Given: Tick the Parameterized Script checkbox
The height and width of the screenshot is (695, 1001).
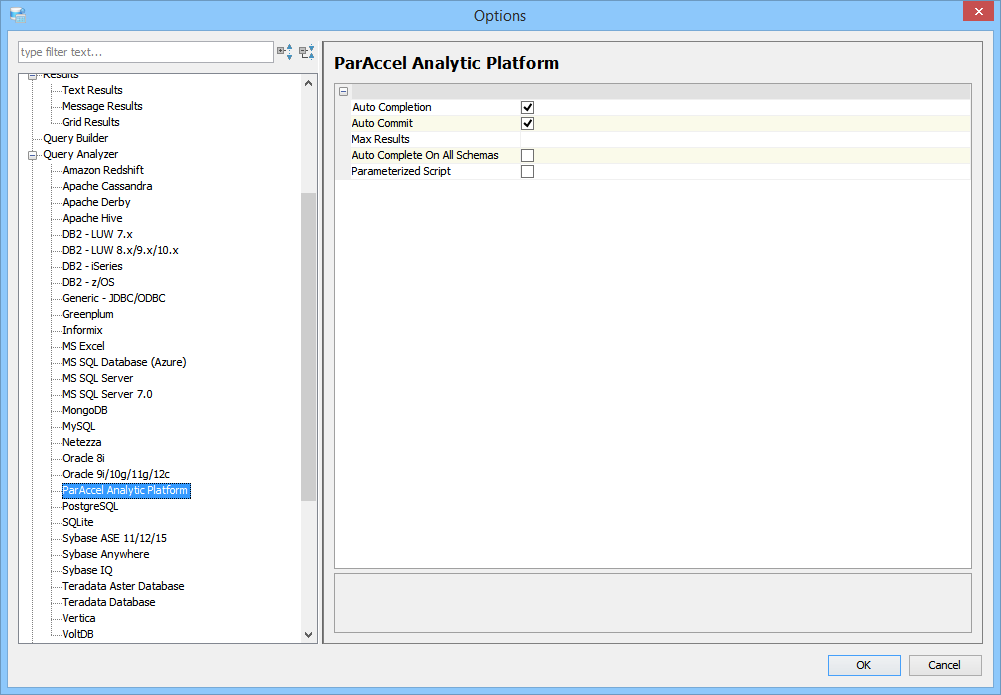Looking at the screenshot, I should pyautogui.click(x=527, y=171).
